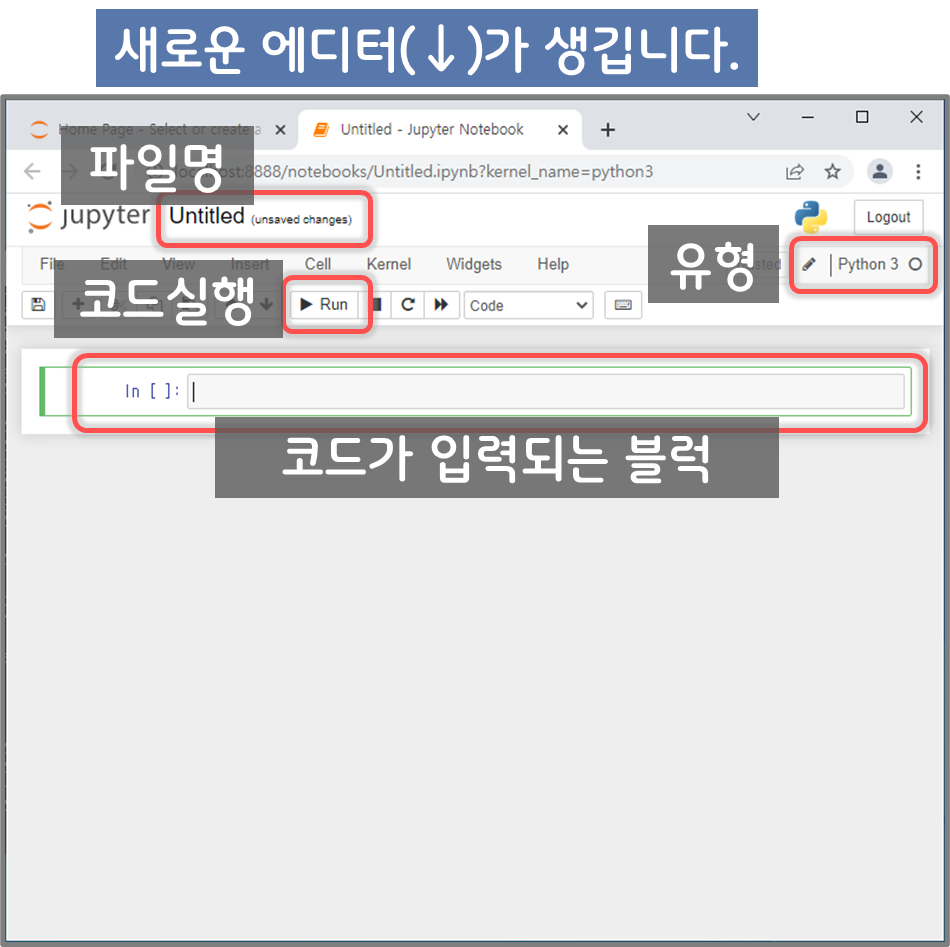Screen dimensions: 950x947
Task: Open the tab search chevron
Action: pos(753,116)
